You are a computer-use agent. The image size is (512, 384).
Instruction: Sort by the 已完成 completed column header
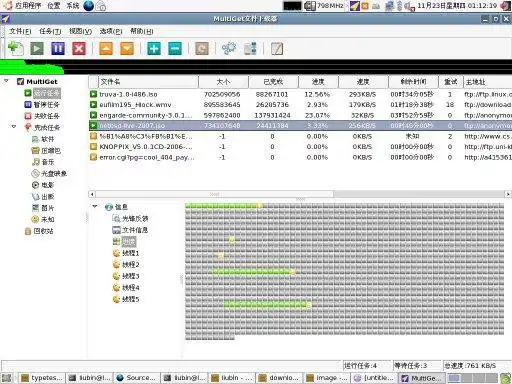click(x=273, y=82)
